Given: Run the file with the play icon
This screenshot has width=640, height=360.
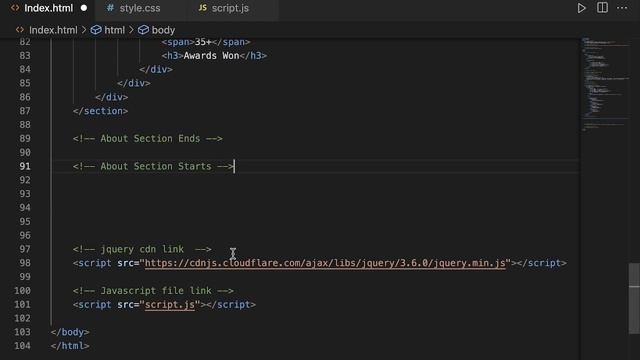Looking at the screenshot, I should pyautogui.click(x=581, y=8).
